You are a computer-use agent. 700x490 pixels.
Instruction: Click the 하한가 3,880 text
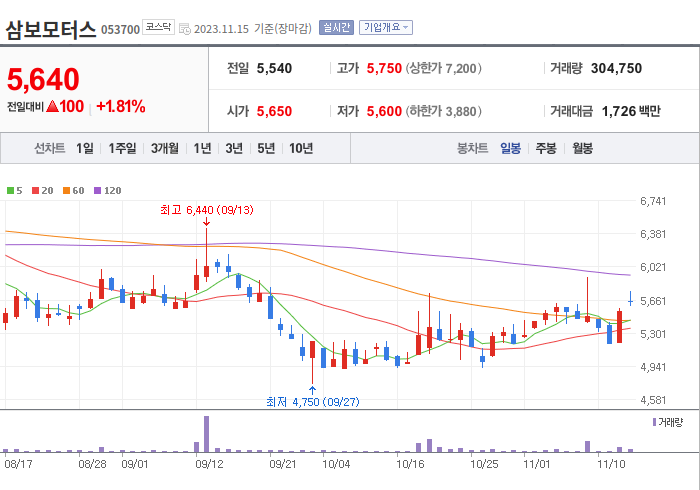tap(443, 111)
